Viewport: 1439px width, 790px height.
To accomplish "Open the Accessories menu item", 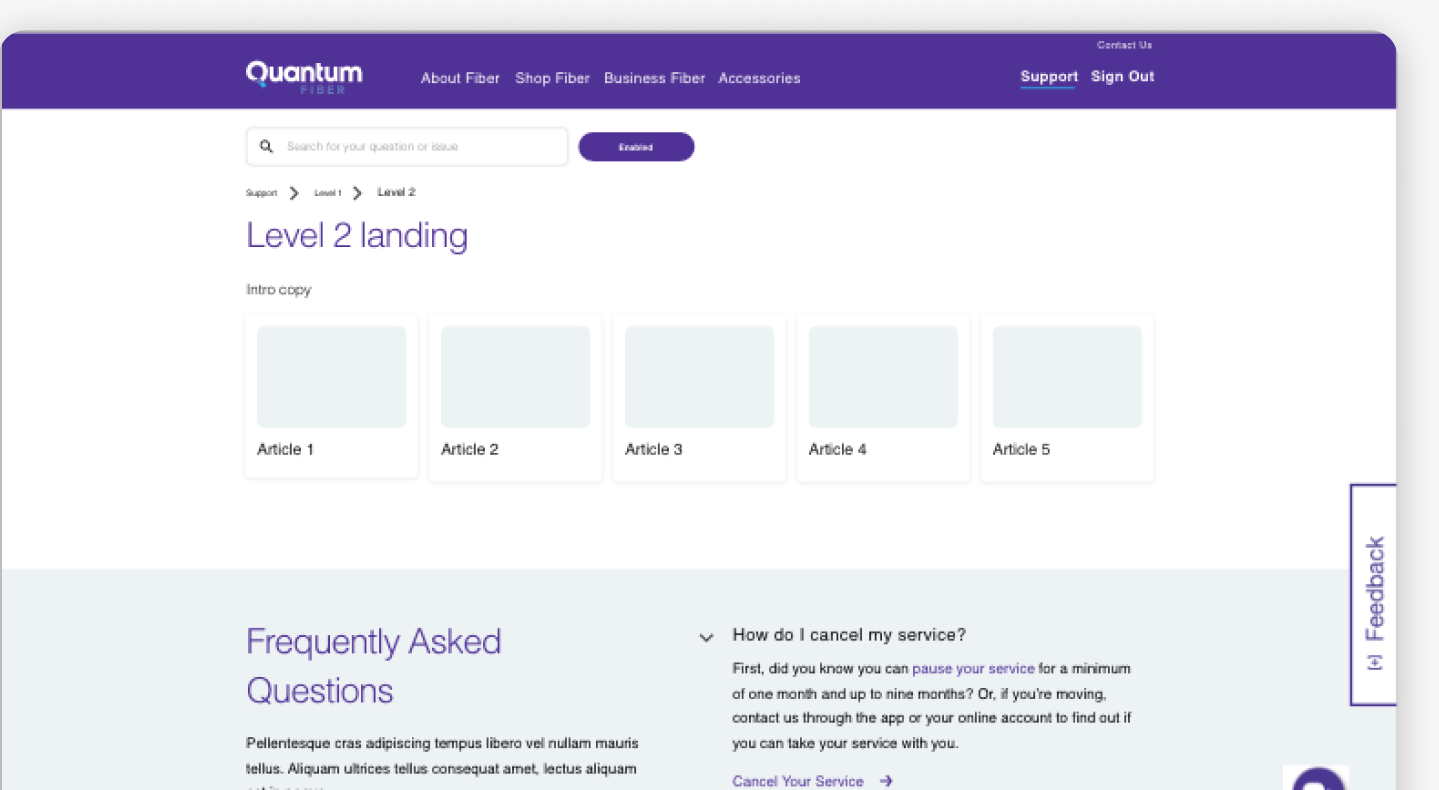I will 759,78.
